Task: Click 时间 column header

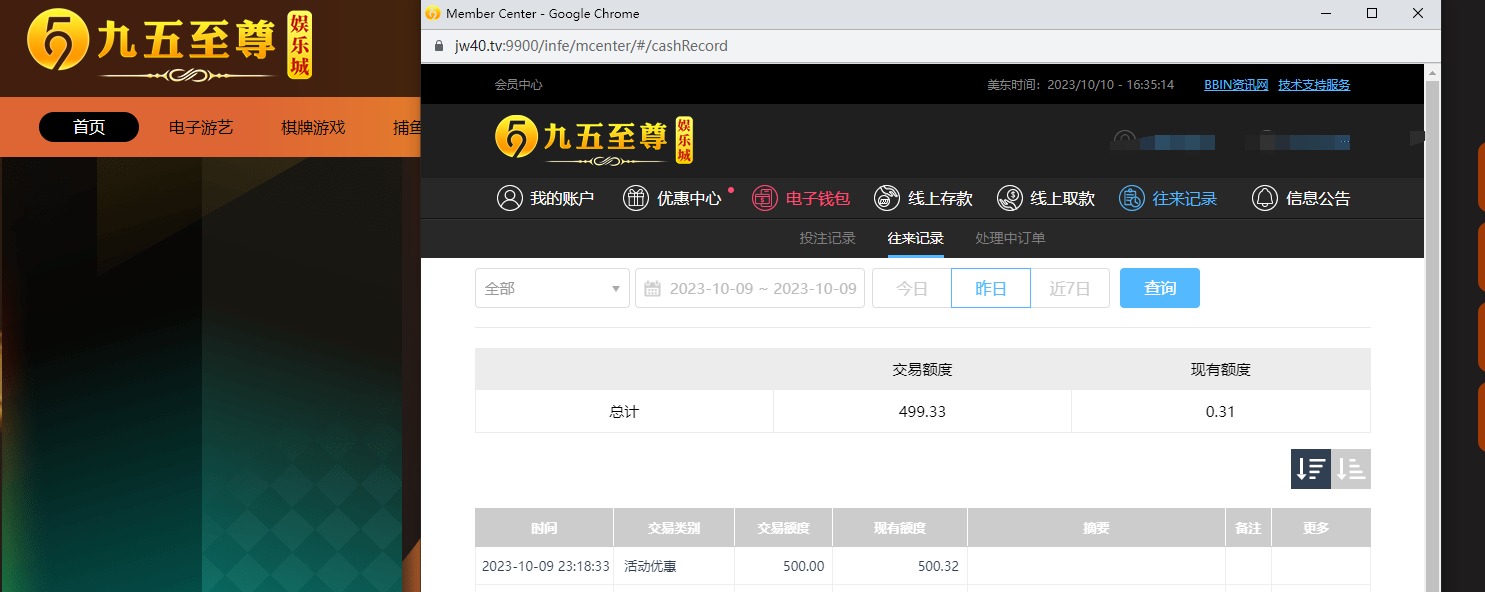Action: point(544,528)
